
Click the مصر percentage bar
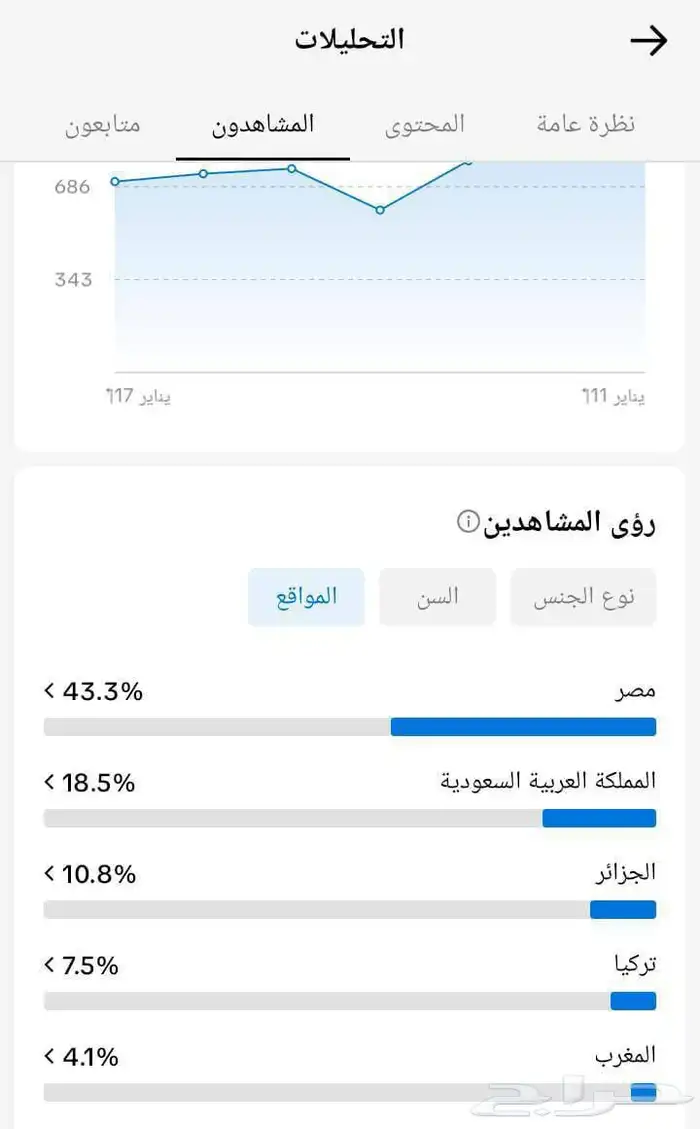(350, 727)
